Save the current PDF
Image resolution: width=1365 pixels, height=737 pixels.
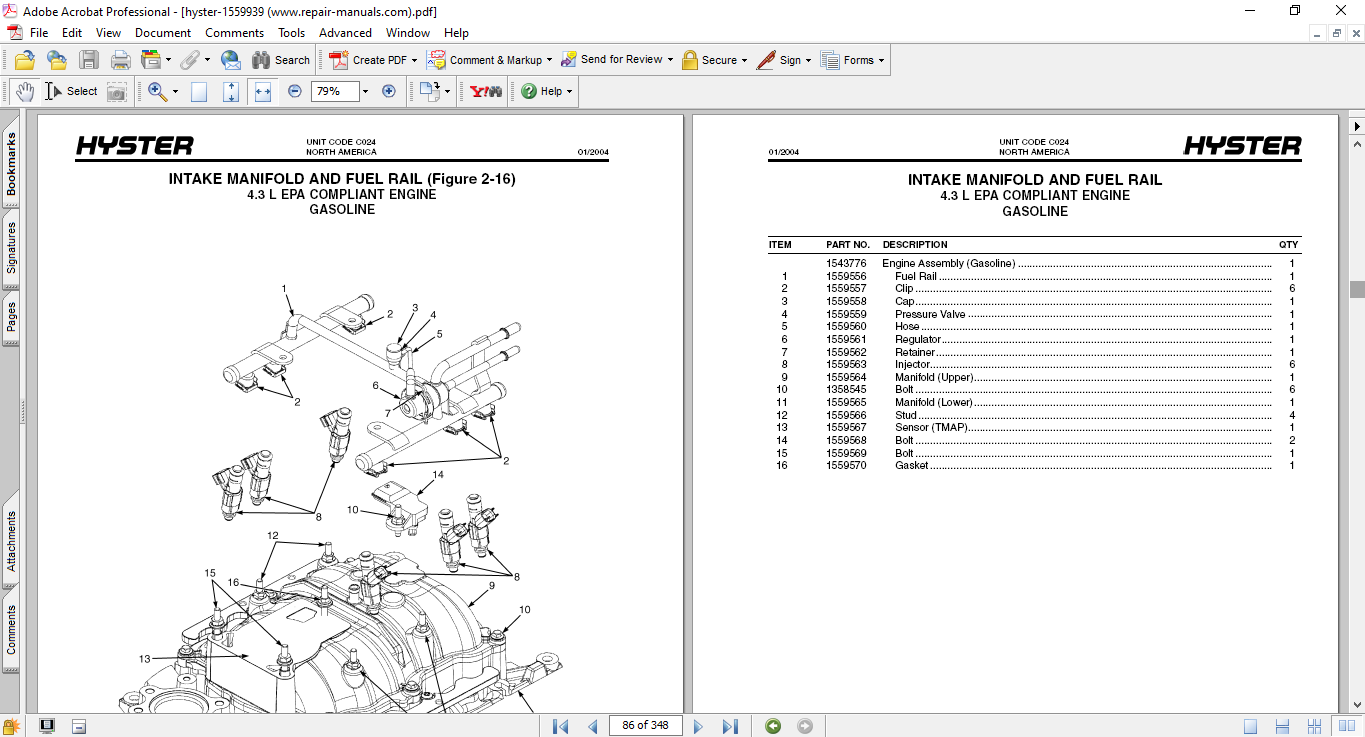point(89,59)
